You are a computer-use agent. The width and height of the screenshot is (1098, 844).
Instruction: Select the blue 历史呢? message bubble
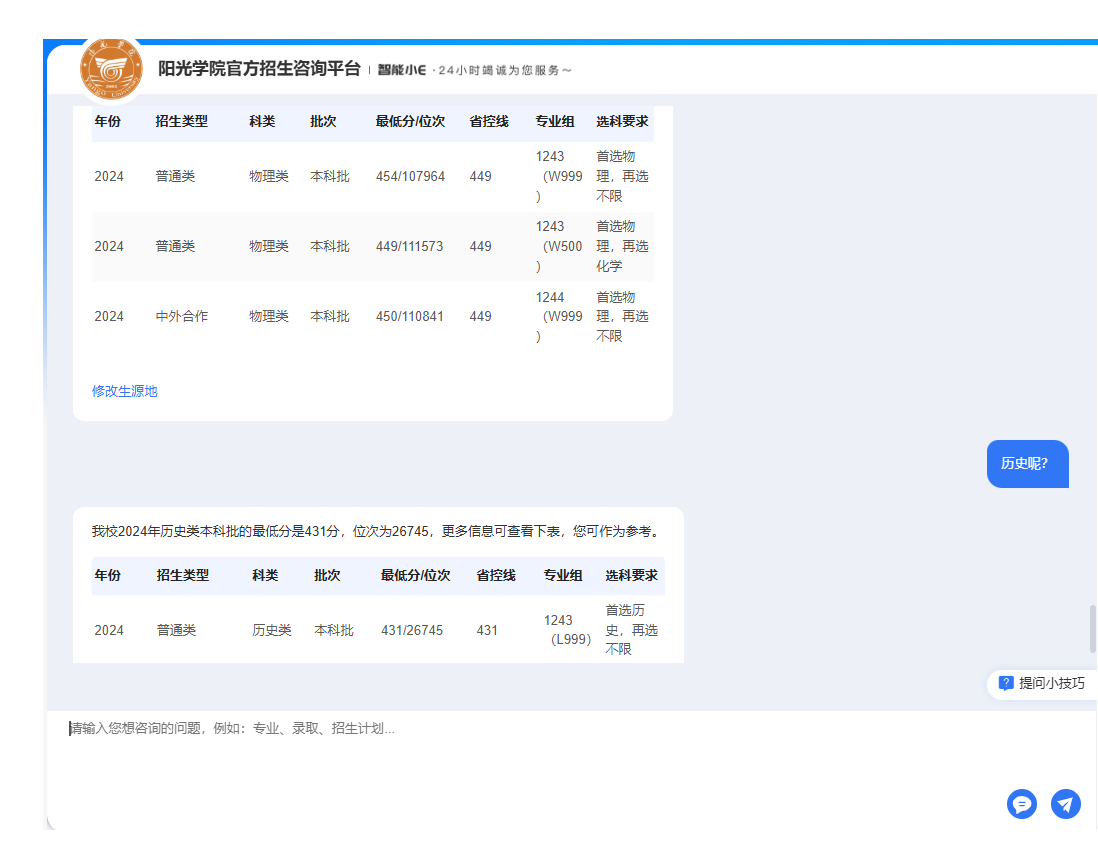click(1027, 464)
